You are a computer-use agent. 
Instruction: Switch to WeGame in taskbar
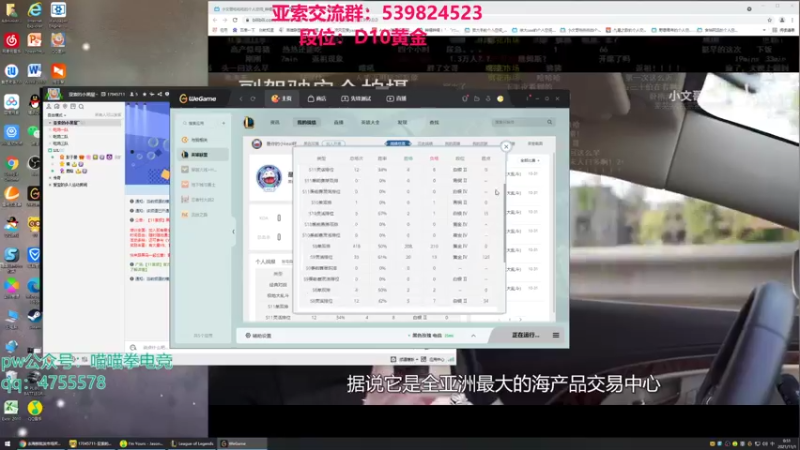(x=242, y=443)
